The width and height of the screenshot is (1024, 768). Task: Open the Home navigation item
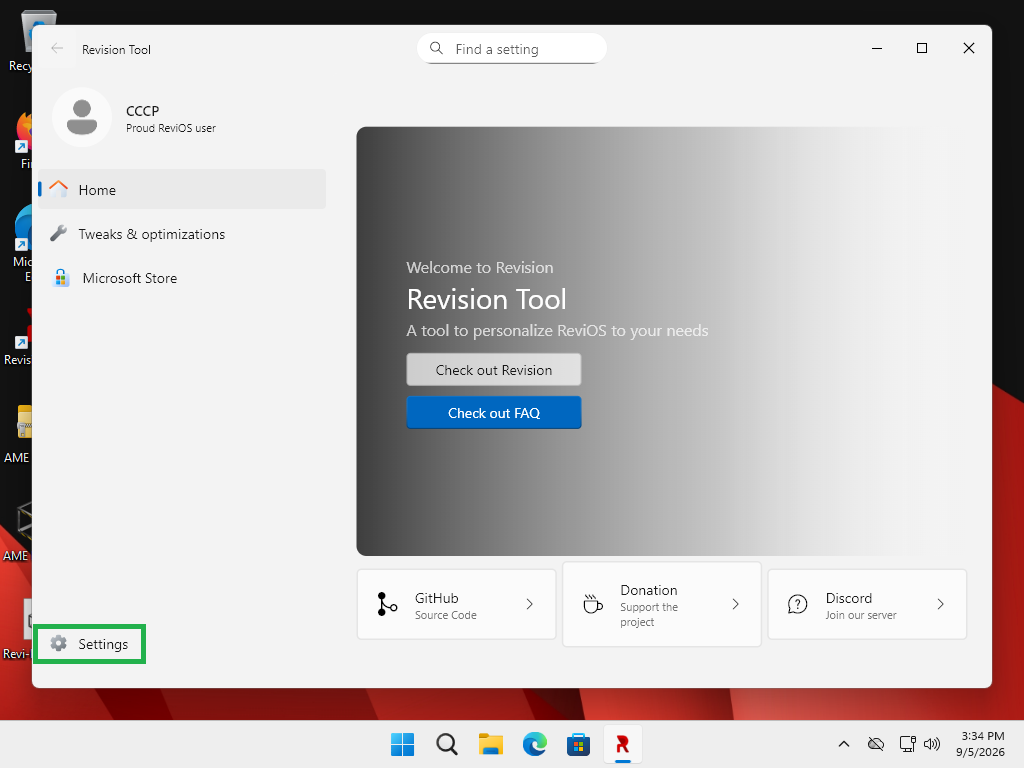(182, 189)
